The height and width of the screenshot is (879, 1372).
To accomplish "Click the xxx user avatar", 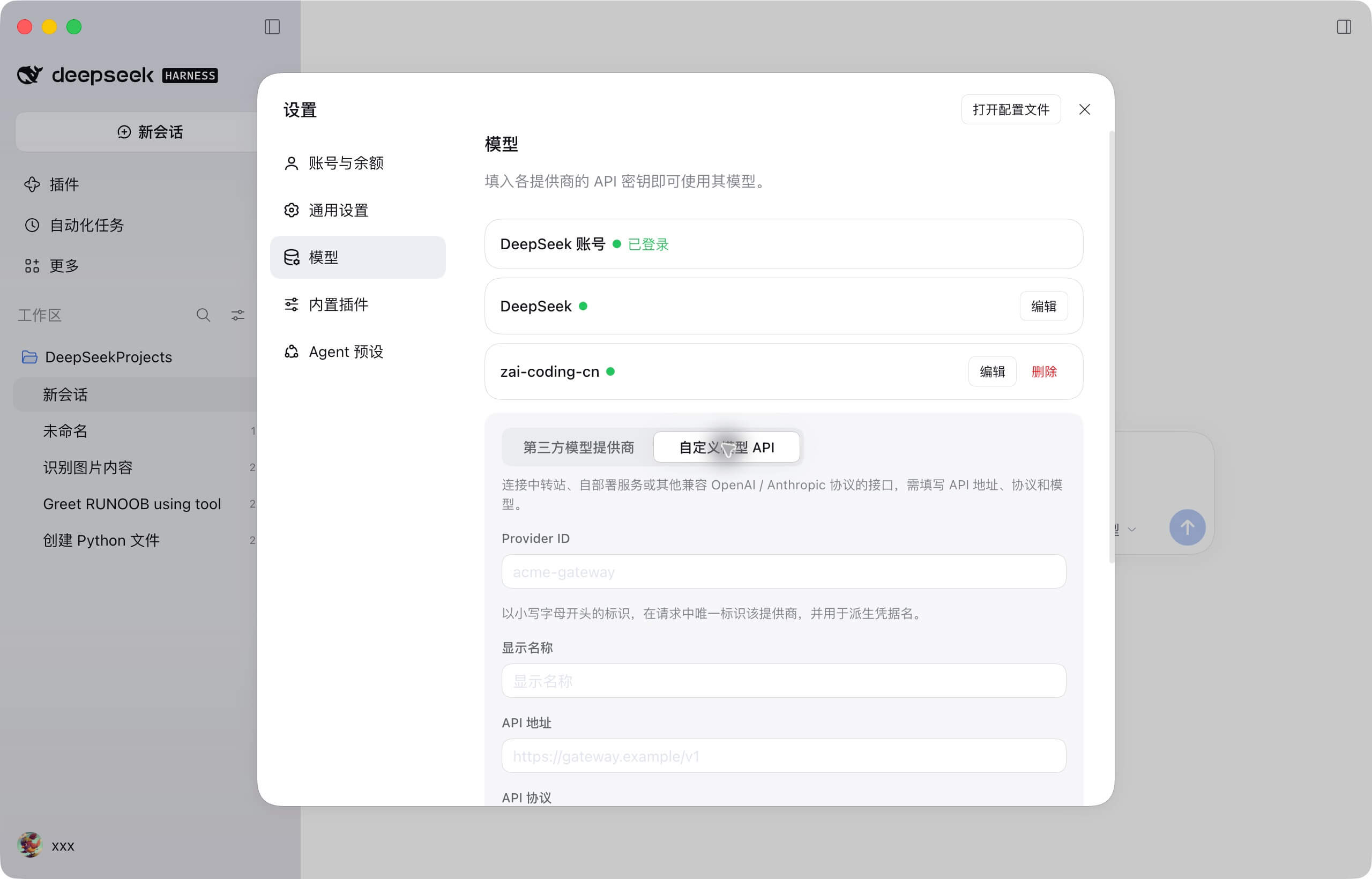I will [x=29, y=845].
